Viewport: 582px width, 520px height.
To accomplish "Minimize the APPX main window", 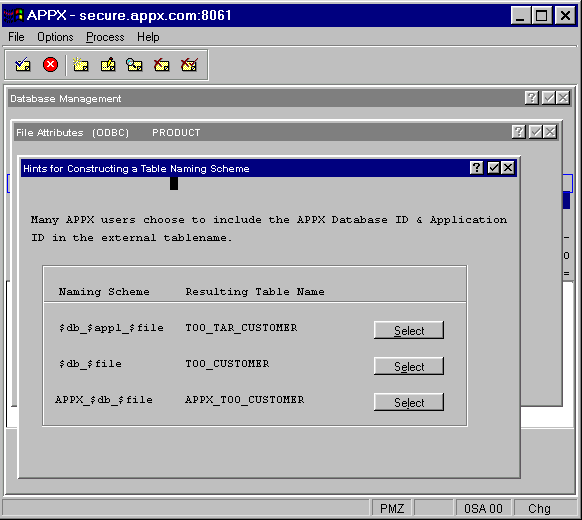I will [520, 16].
